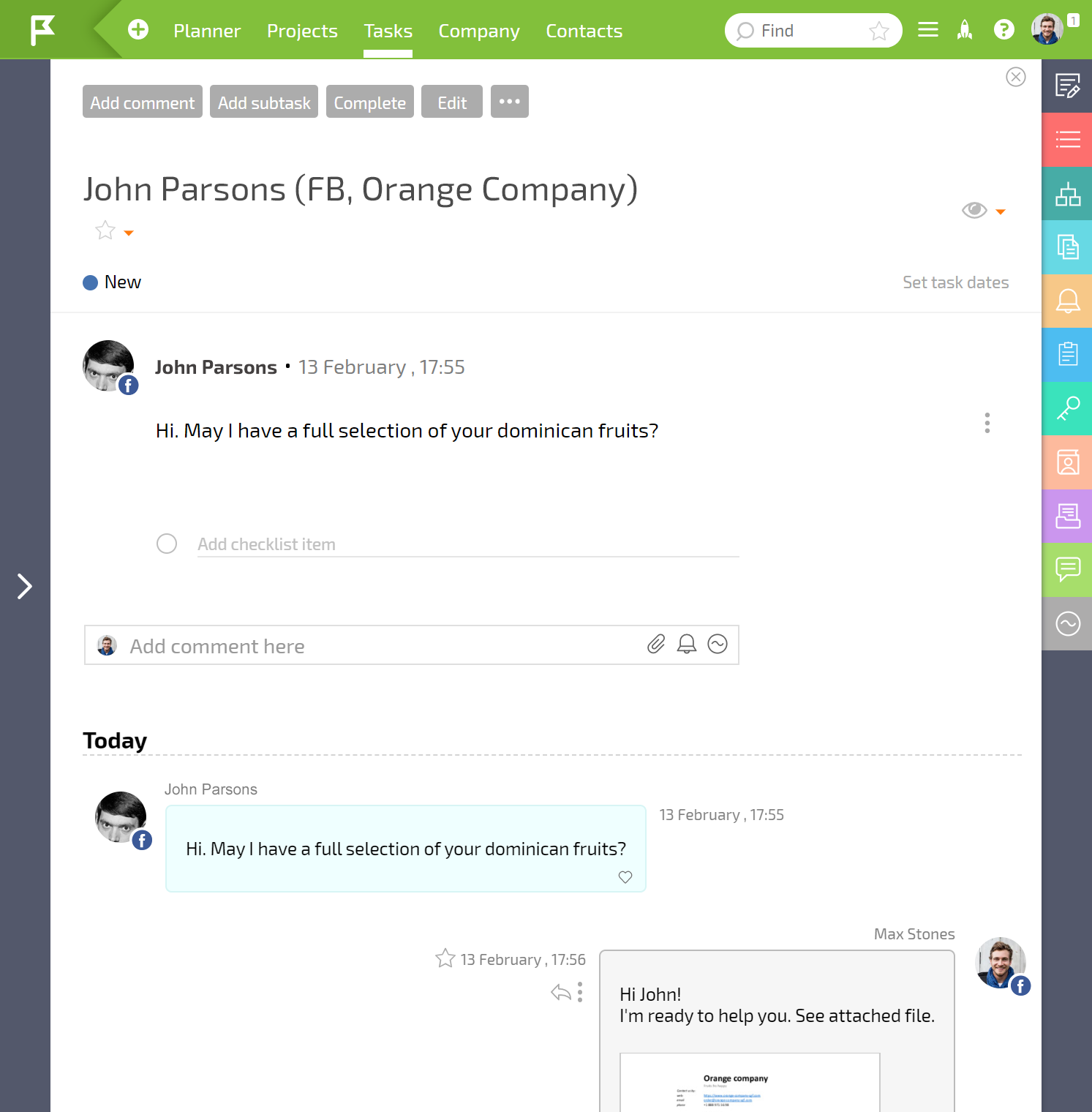Go to the Contacts menu

click(x=584, y=31)
